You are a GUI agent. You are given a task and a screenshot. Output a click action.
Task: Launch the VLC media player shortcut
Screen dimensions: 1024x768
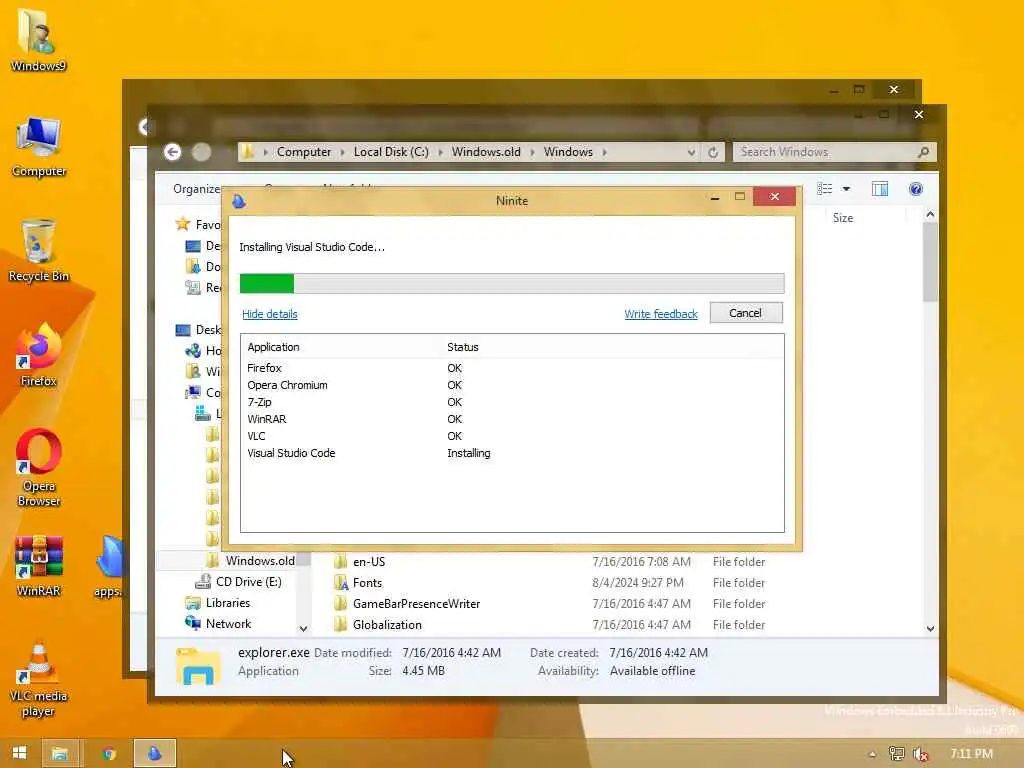[x=39, y=679]
